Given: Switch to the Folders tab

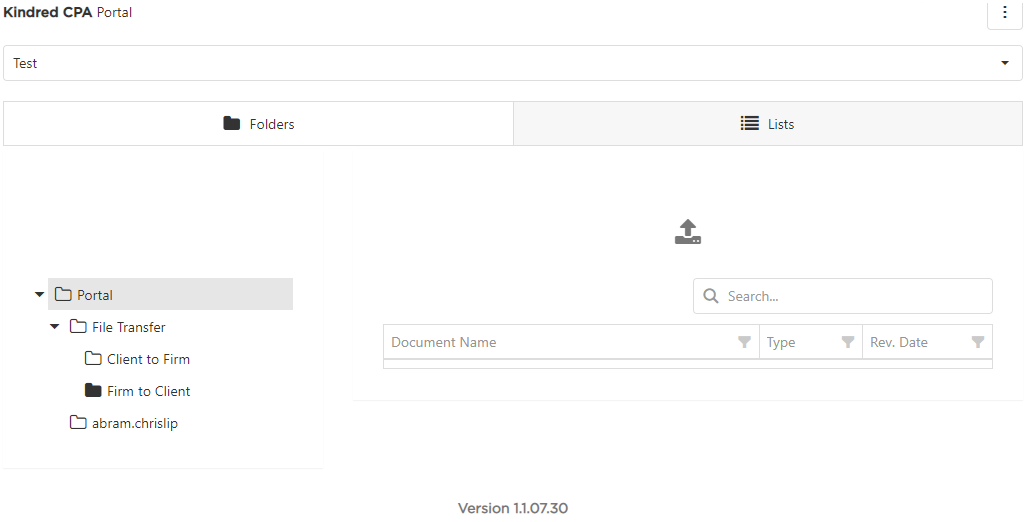Looking at the screenshot, I should (x=258, y=124).
